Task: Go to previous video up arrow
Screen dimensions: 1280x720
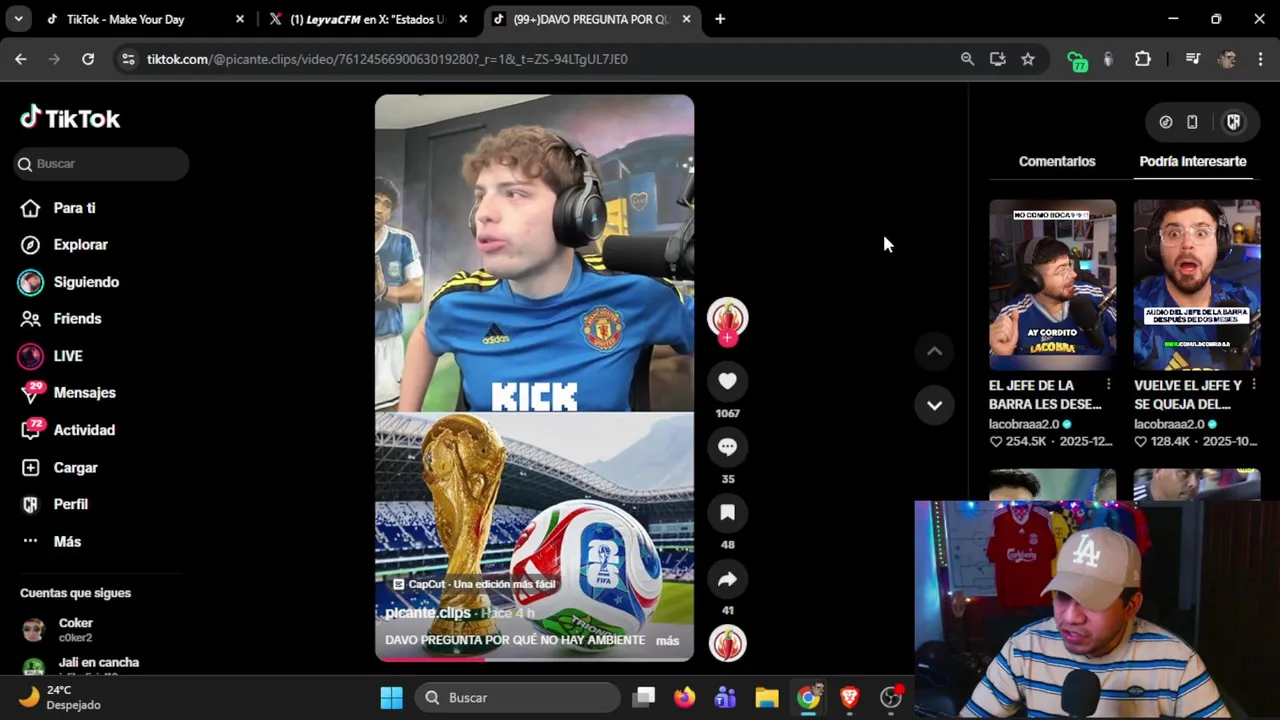Action: click(x=934, y=351)
